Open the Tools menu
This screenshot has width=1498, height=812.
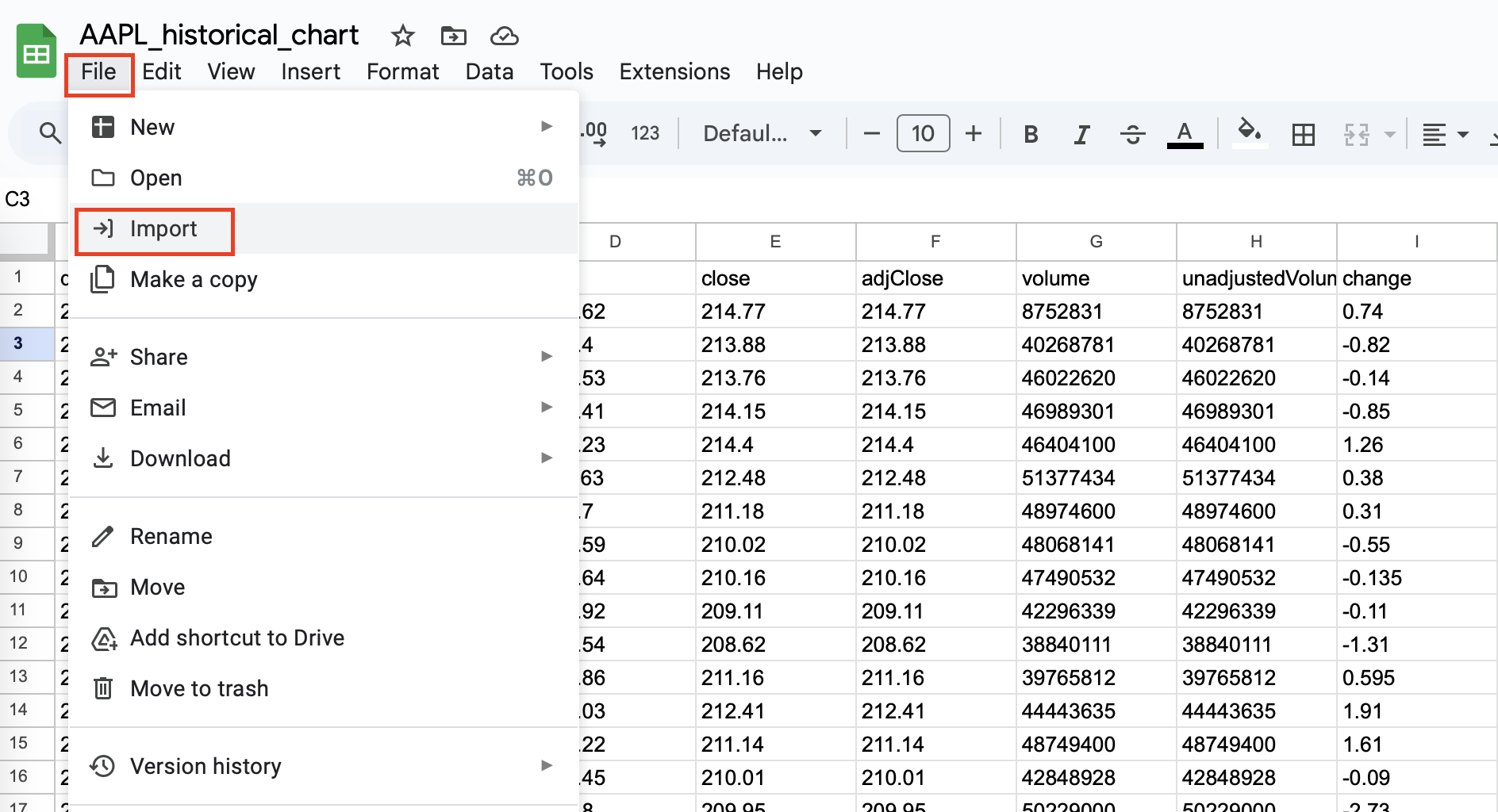click(x=567, y=72)
